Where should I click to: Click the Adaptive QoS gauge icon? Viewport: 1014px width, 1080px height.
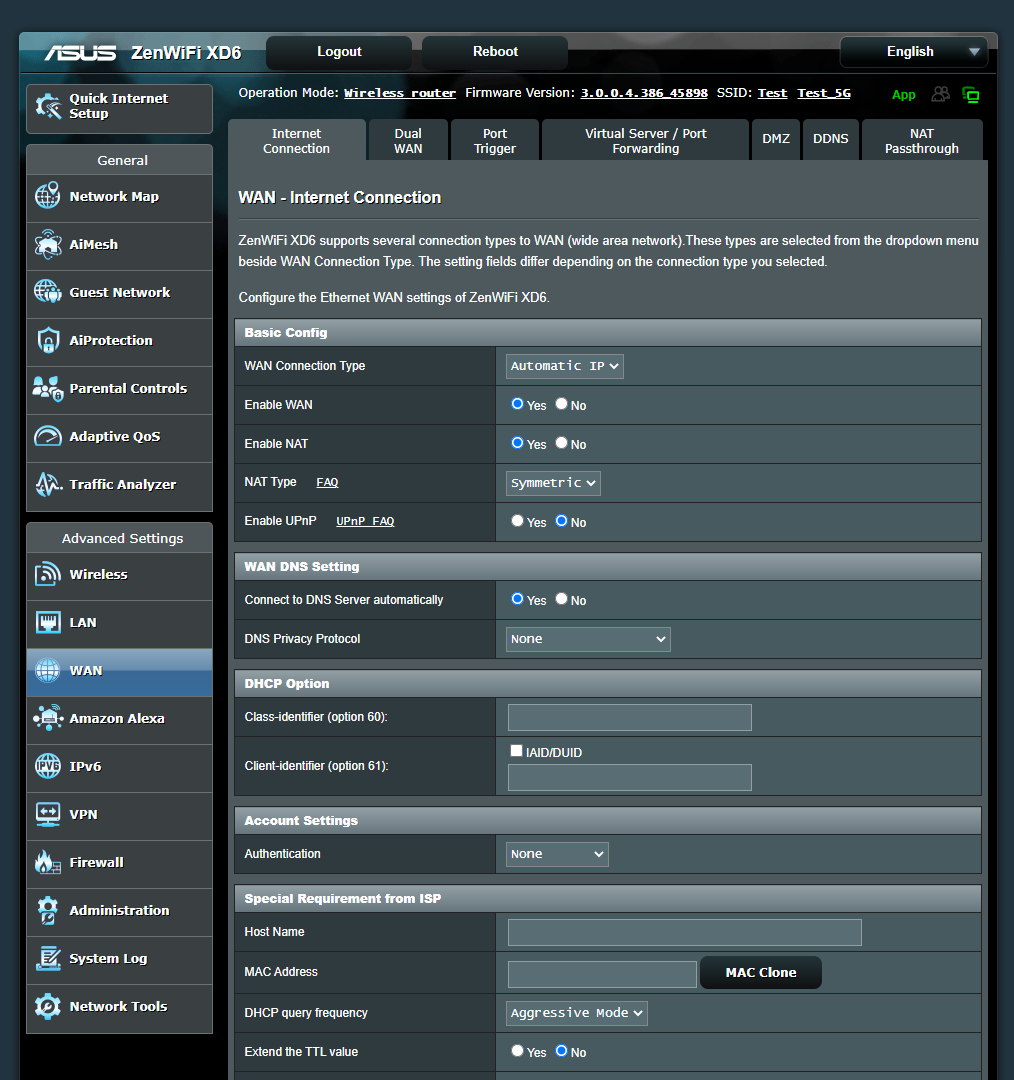[x=48, y=436]
